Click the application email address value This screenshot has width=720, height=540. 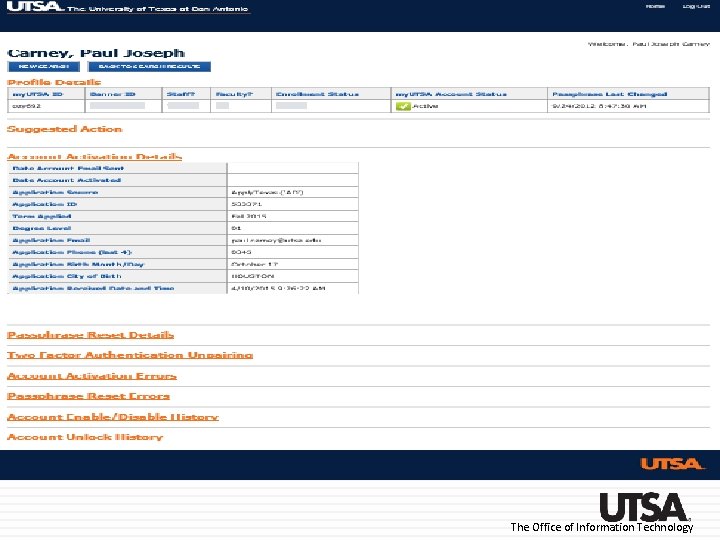276,240
